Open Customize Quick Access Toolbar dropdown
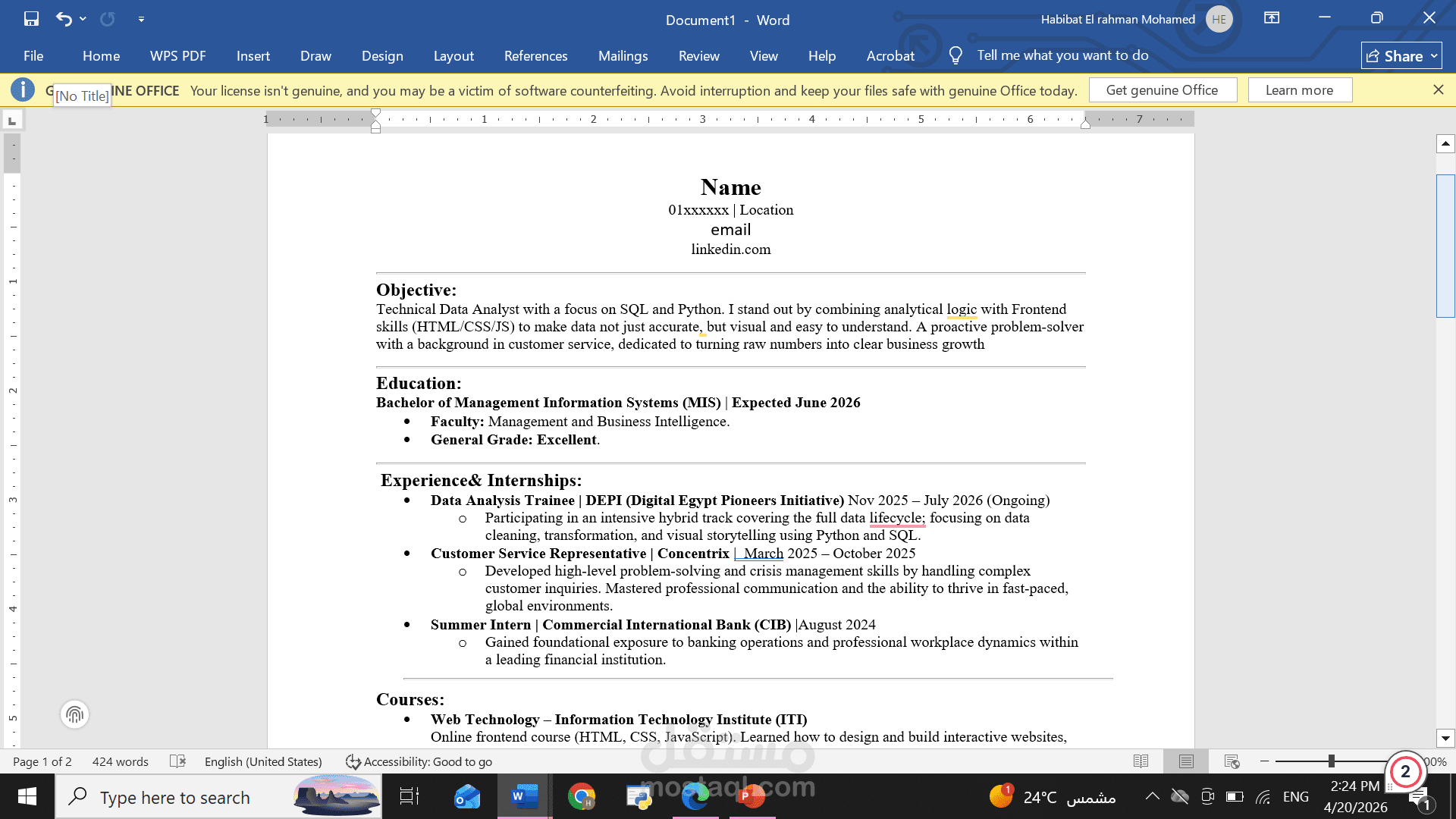 point(141,19)
